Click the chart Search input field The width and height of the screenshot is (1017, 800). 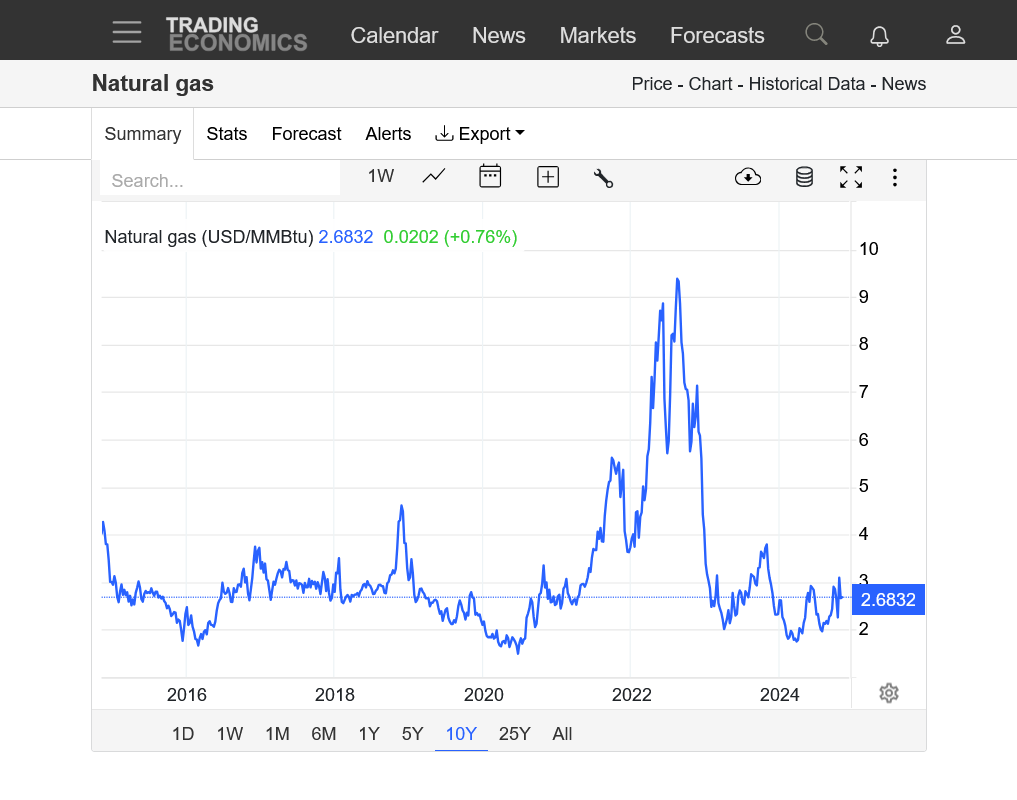click(x=220, y=181)
